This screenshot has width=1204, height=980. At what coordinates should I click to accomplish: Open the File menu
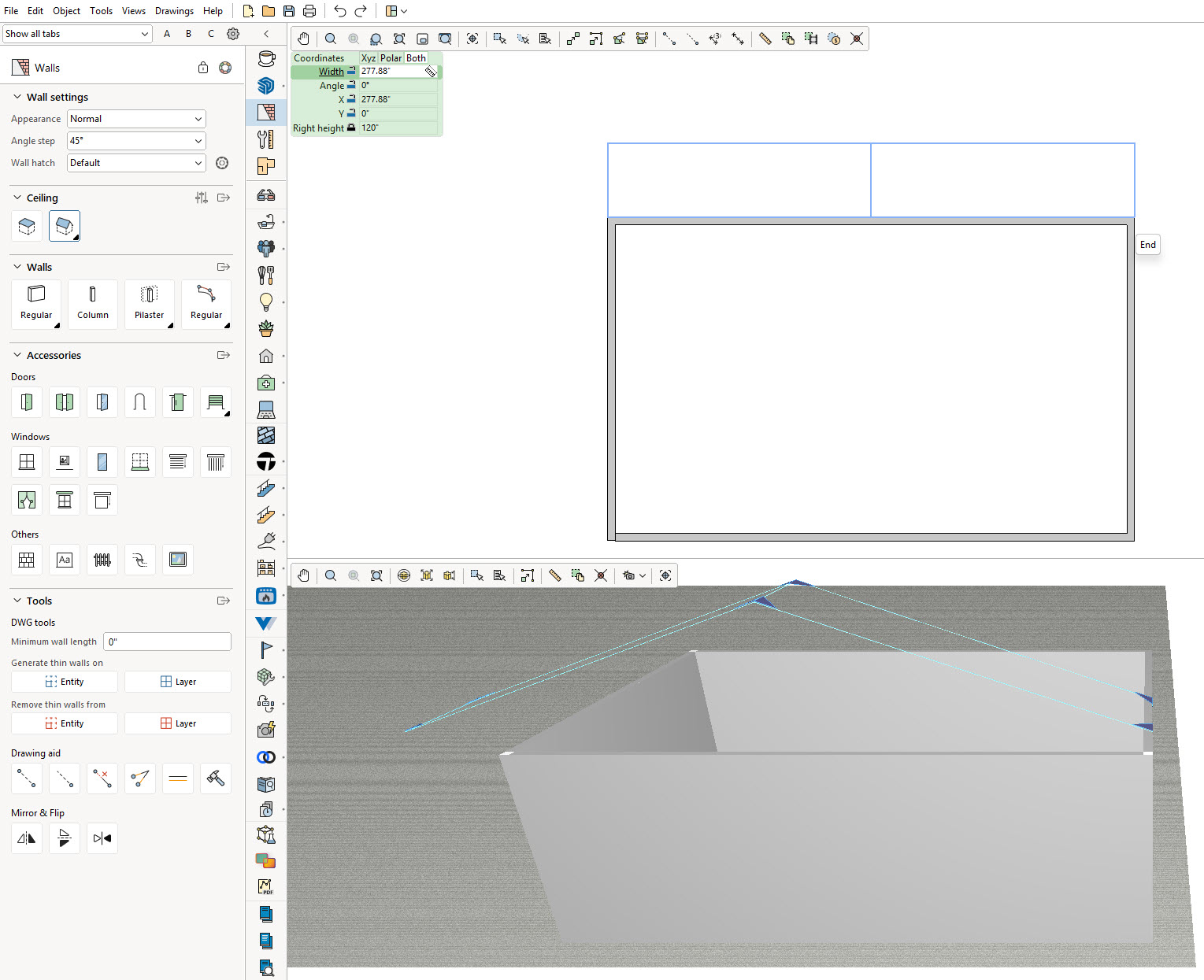click(x=11, y=11)
